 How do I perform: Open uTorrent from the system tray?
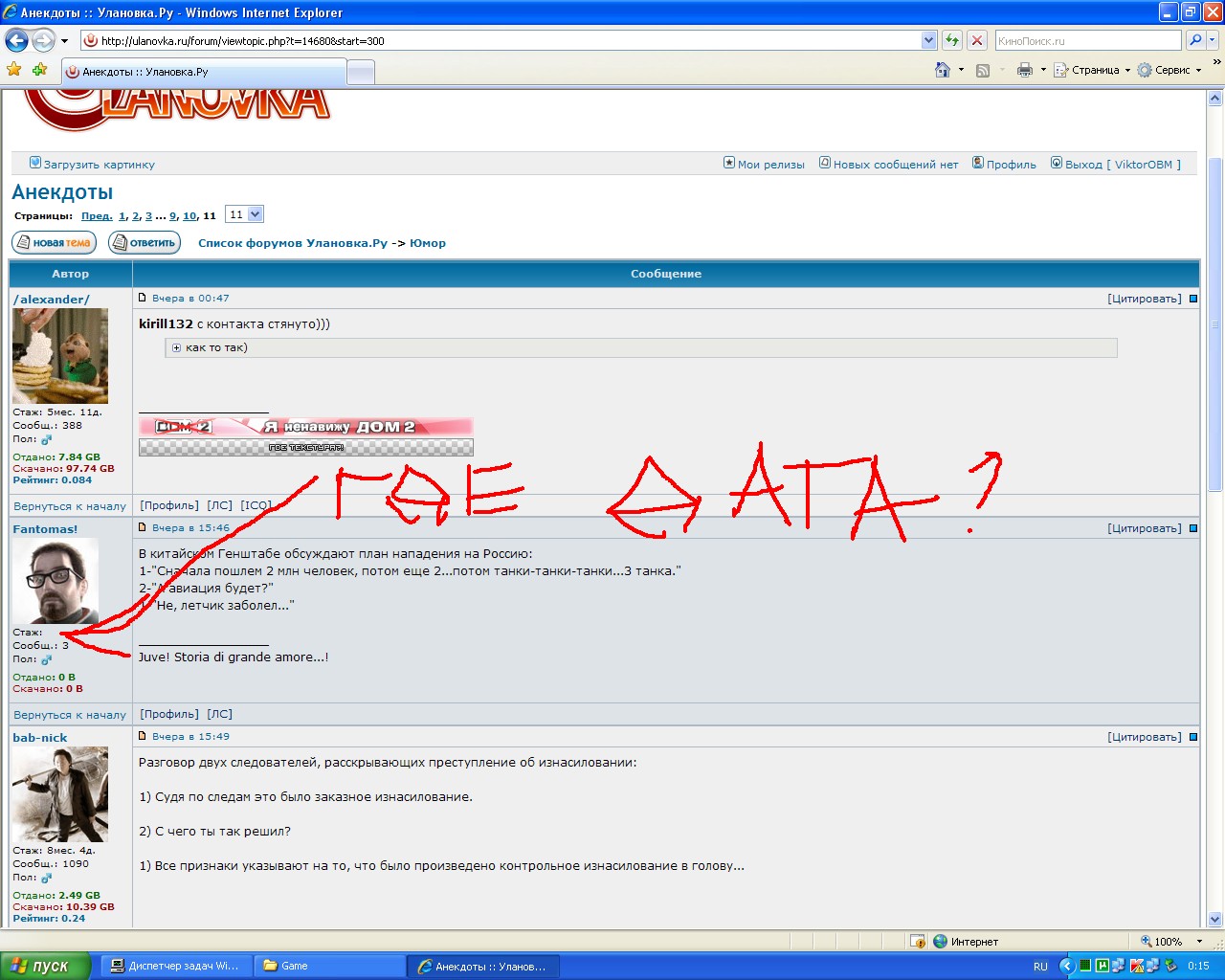point(1101,967)
